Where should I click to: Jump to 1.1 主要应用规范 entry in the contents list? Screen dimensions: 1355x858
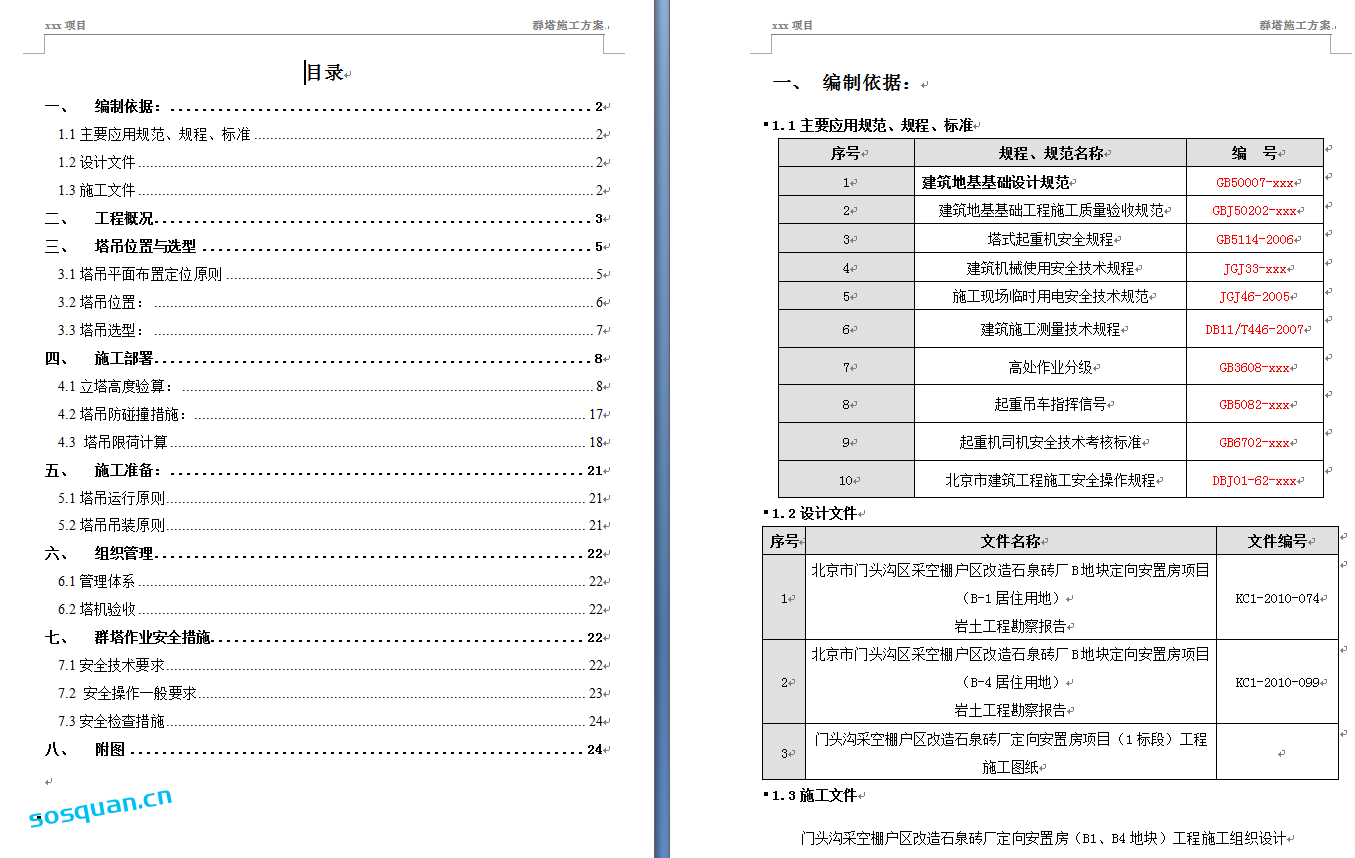pos(154,134)
